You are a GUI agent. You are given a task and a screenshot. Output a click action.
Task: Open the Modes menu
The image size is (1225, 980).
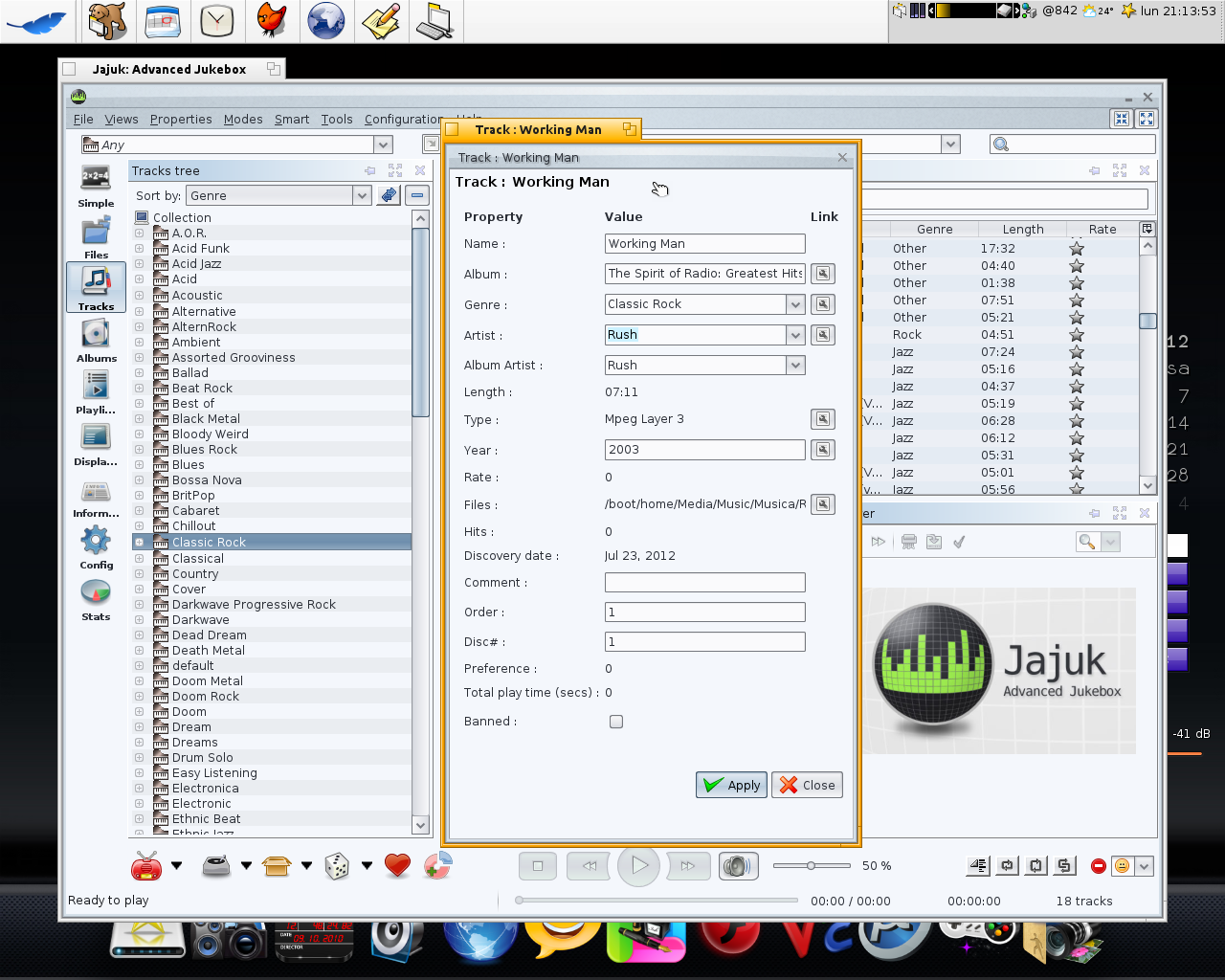coord(243,119)
